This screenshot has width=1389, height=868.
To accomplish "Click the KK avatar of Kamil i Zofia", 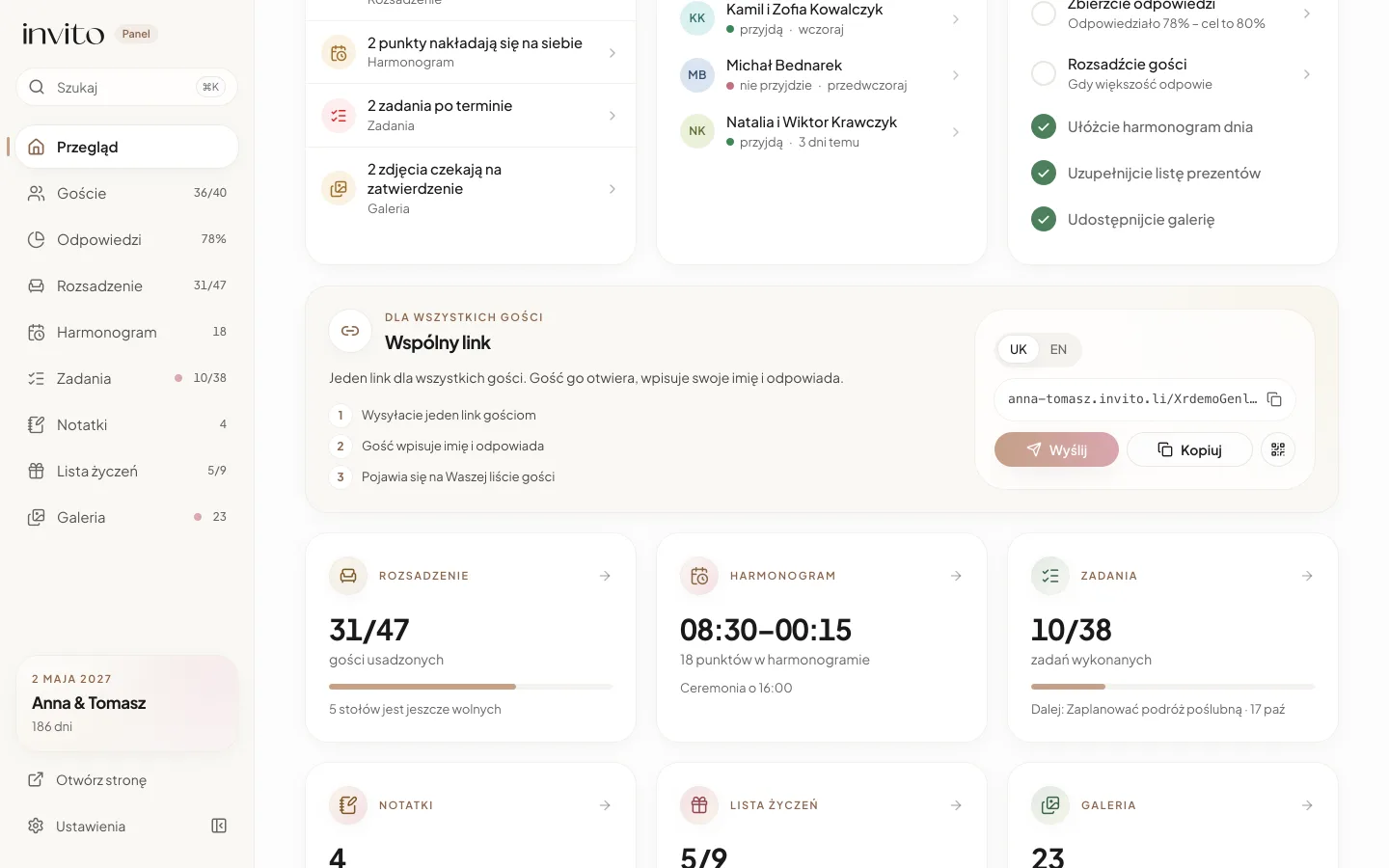I will (x=697, y=18).
